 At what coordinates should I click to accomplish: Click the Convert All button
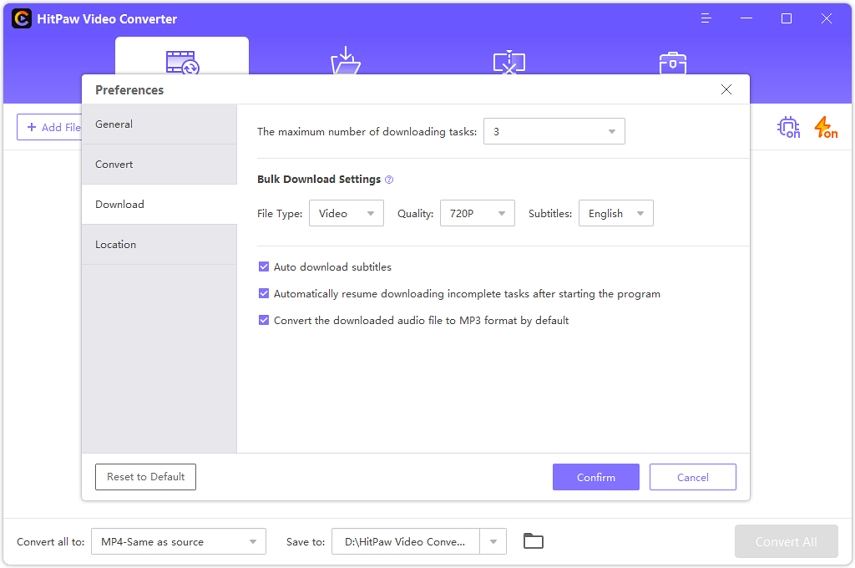(x=786, y=541)
